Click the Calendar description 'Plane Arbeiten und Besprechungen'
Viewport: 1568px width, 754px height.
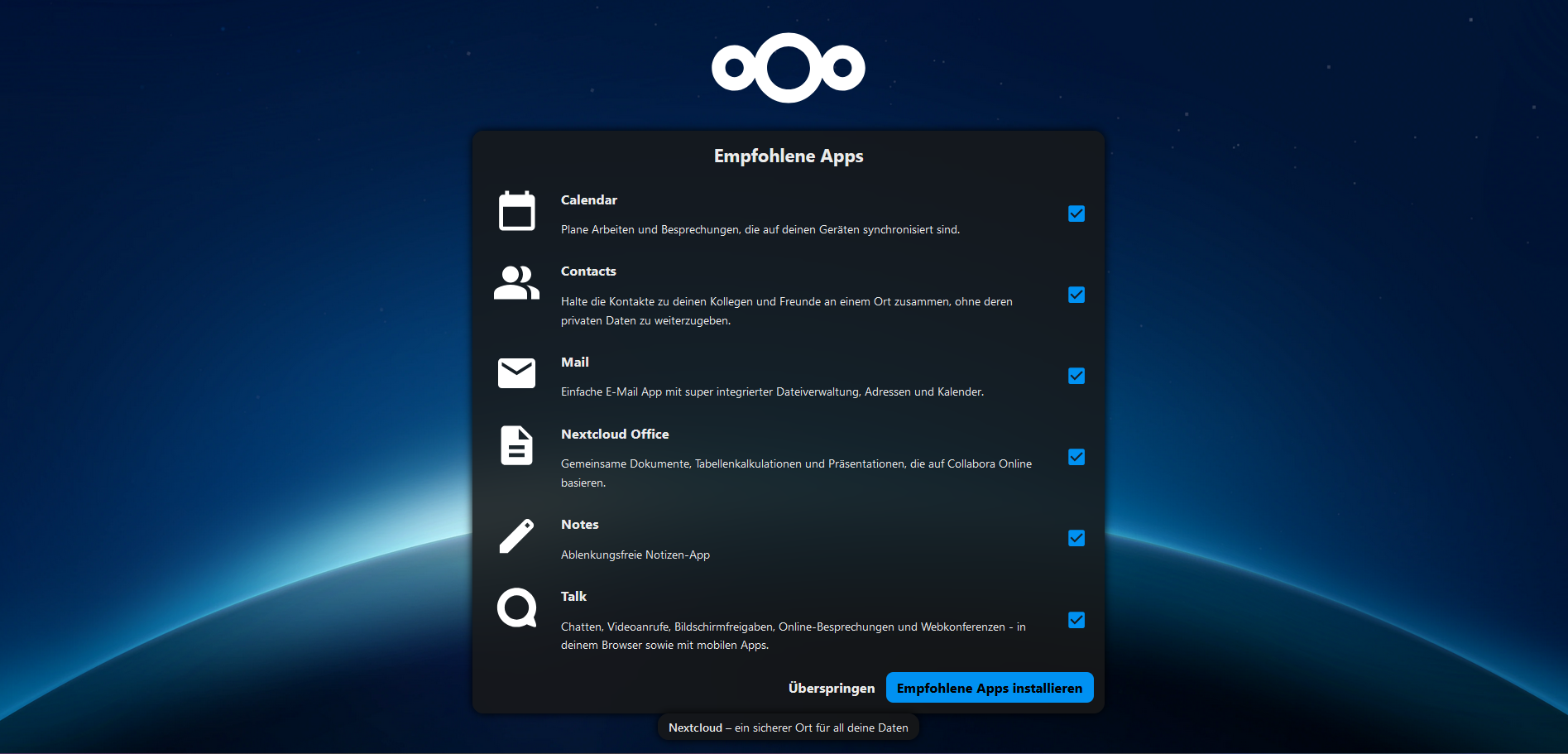760,229
